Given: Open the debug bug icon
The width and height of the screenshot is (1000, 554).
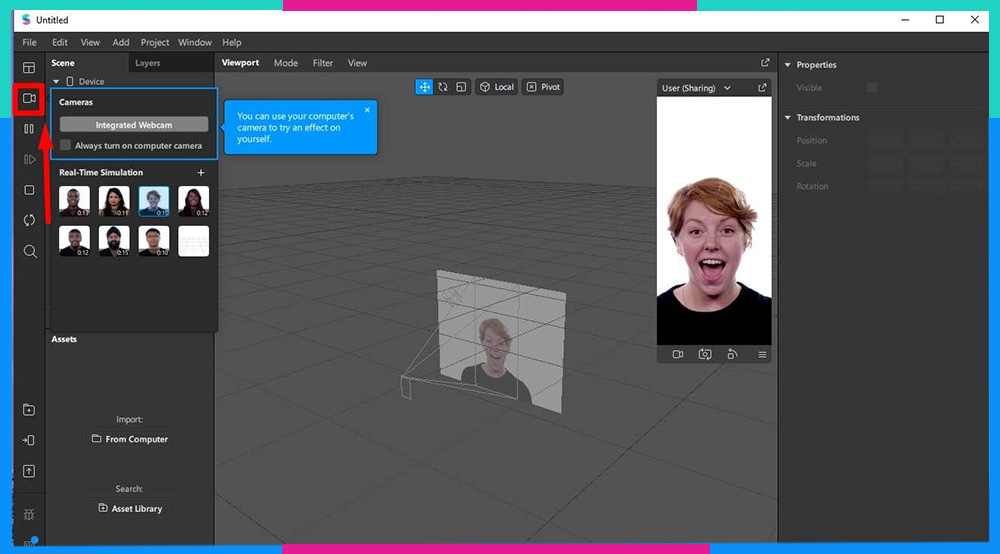Looking at the screenshot, I should click(x=29, y=514).
